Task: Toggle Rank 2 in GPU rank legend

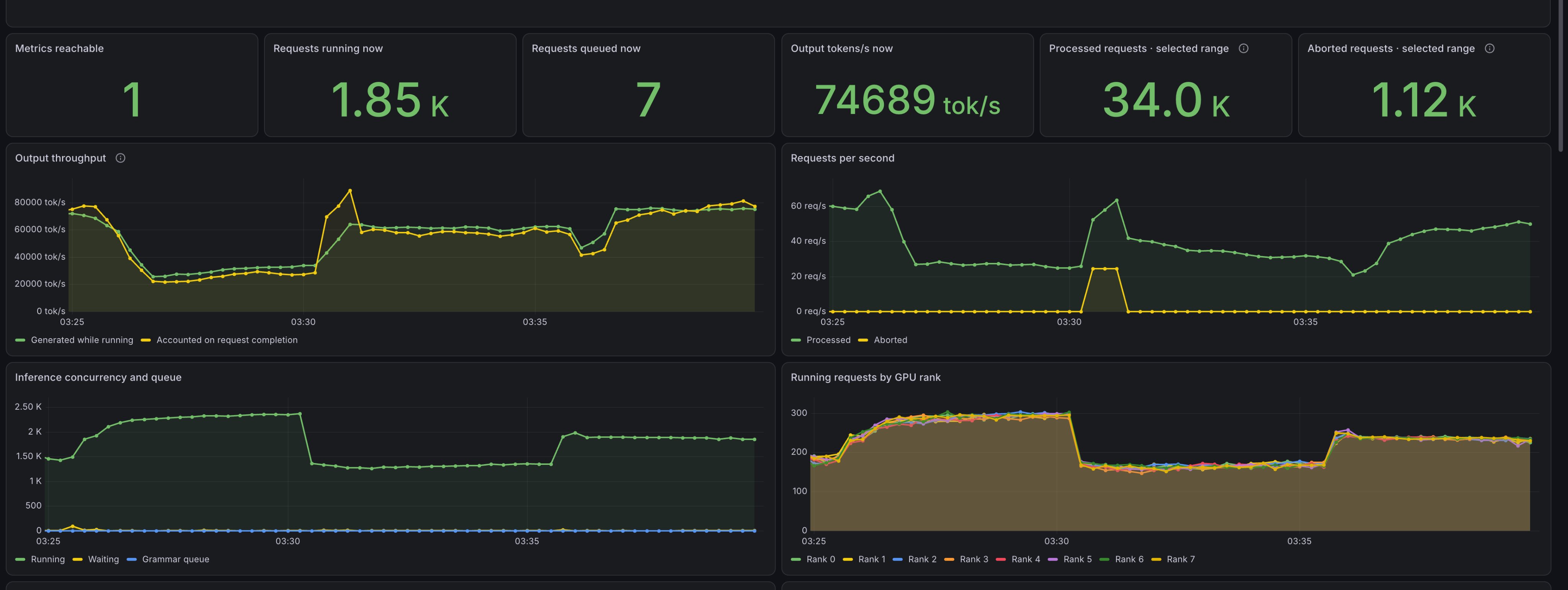Action: 922,559
